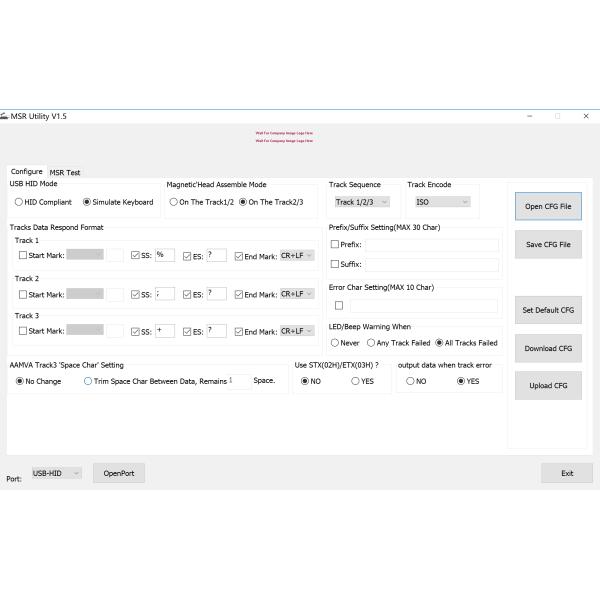Viewport: 600px width, 600px height.
Task: Select HID Compliant radio option
Action: pos(19,202)
